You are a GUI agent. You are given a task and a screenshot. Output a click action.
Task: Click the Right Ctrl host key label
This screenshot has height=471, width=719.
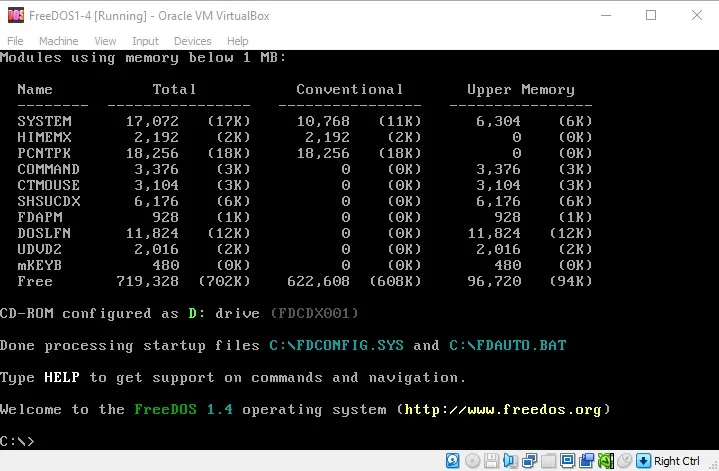coord(677,461)
